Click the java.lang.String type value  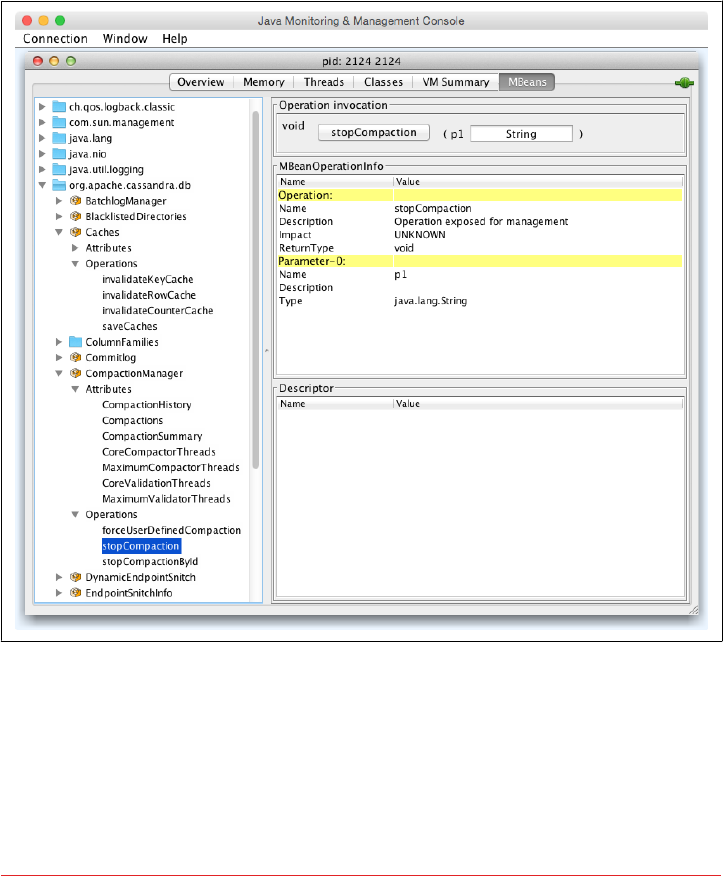[x=430, y=301]
